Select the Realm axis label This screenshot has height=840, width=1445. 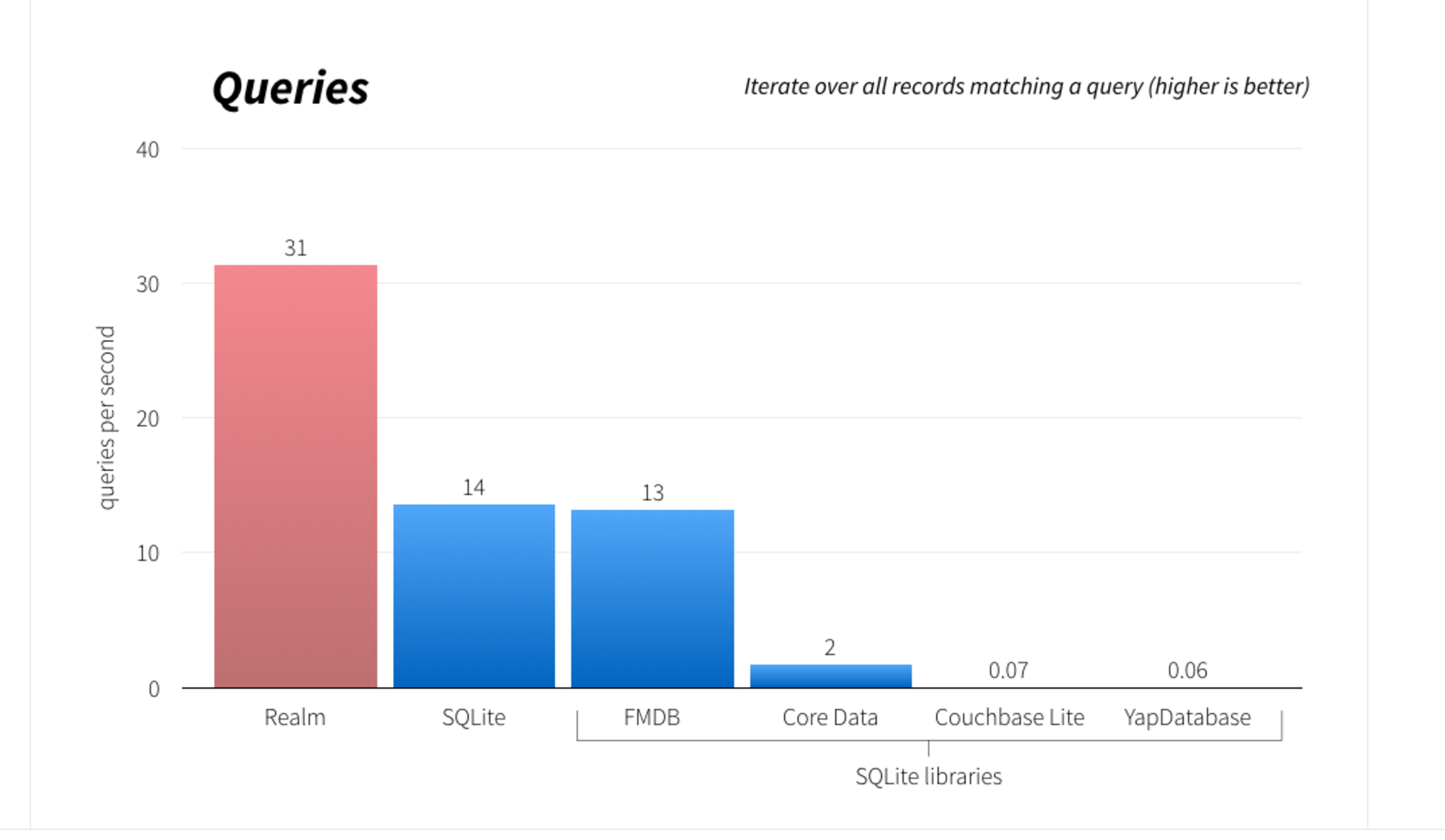295,717
